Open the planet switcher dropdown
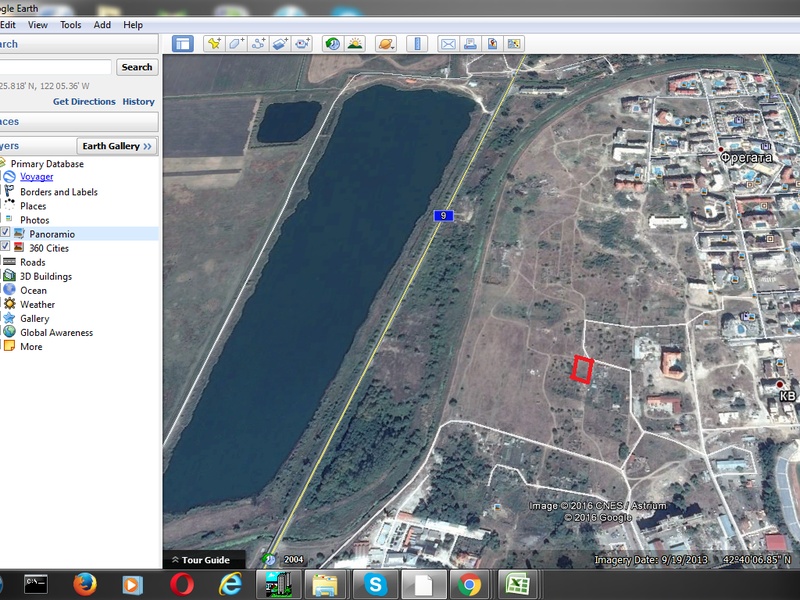The height and width of the screenshot is (600, 800). [386, 44]
